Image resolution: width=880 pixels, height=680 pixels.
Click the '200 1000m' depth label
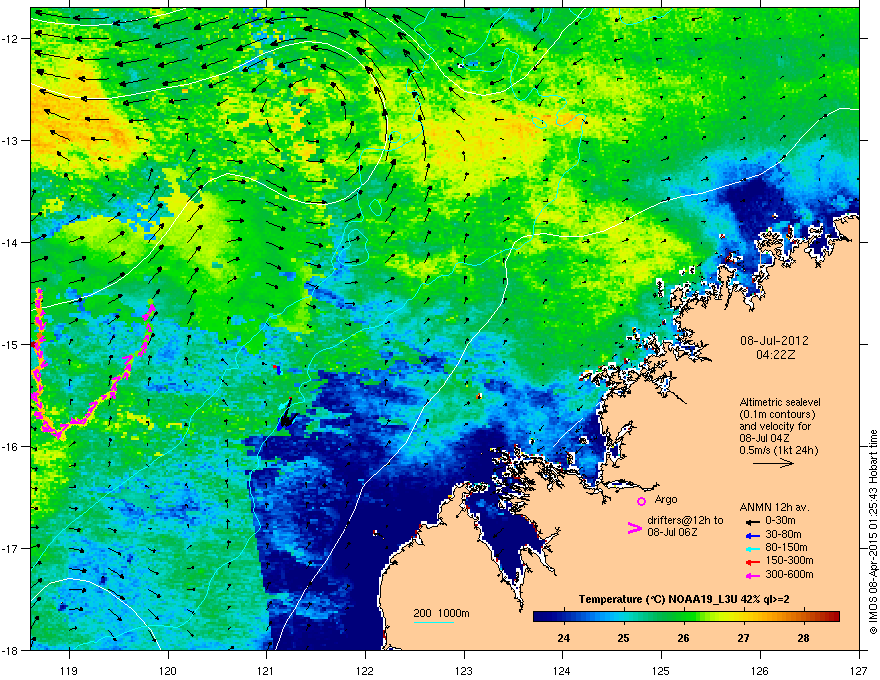coord(441,613)
